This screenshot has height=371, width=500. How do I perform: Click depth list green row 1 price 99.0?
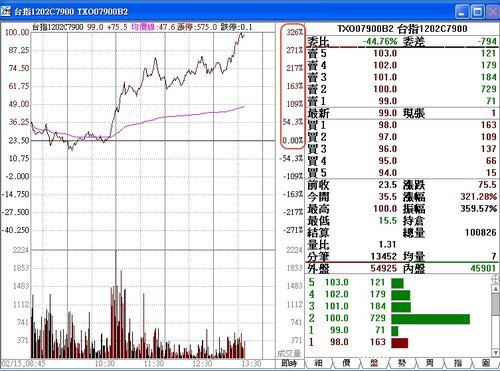tap(339, 330)
